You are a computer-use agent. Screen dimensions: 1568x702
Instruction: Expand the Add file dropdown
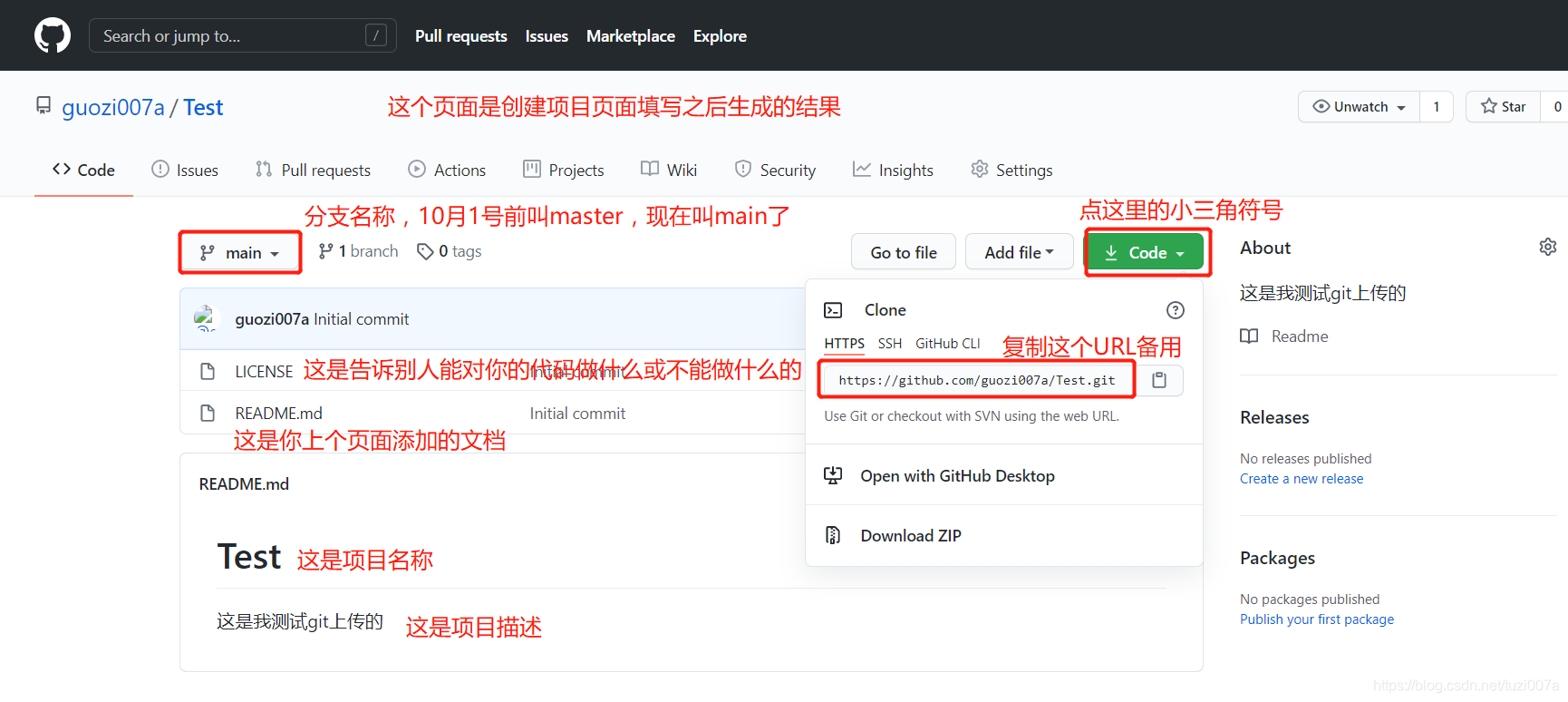[x=1019, y=252]
